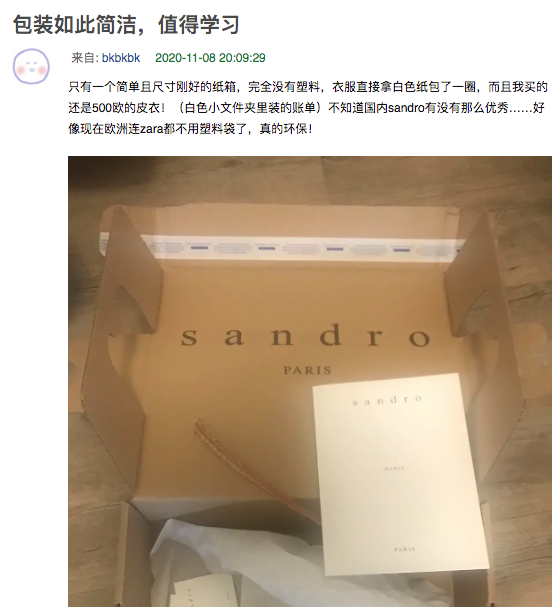Click the PARIS text at card bottom
Image resolution: width=557 pixels, height=607 pixels.
[x=404, y=549]
